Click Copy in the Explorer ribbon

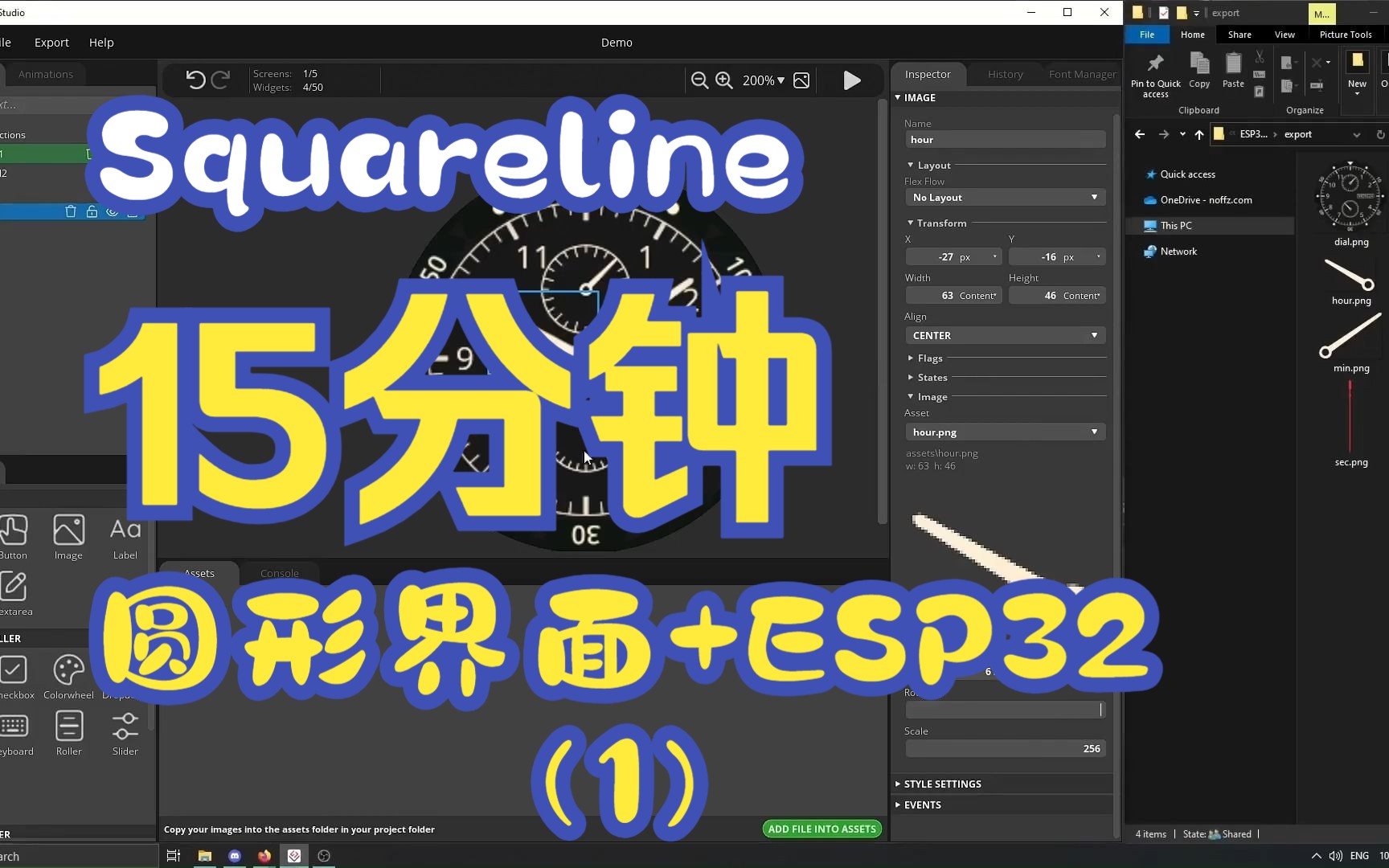tap(1199, 71)
